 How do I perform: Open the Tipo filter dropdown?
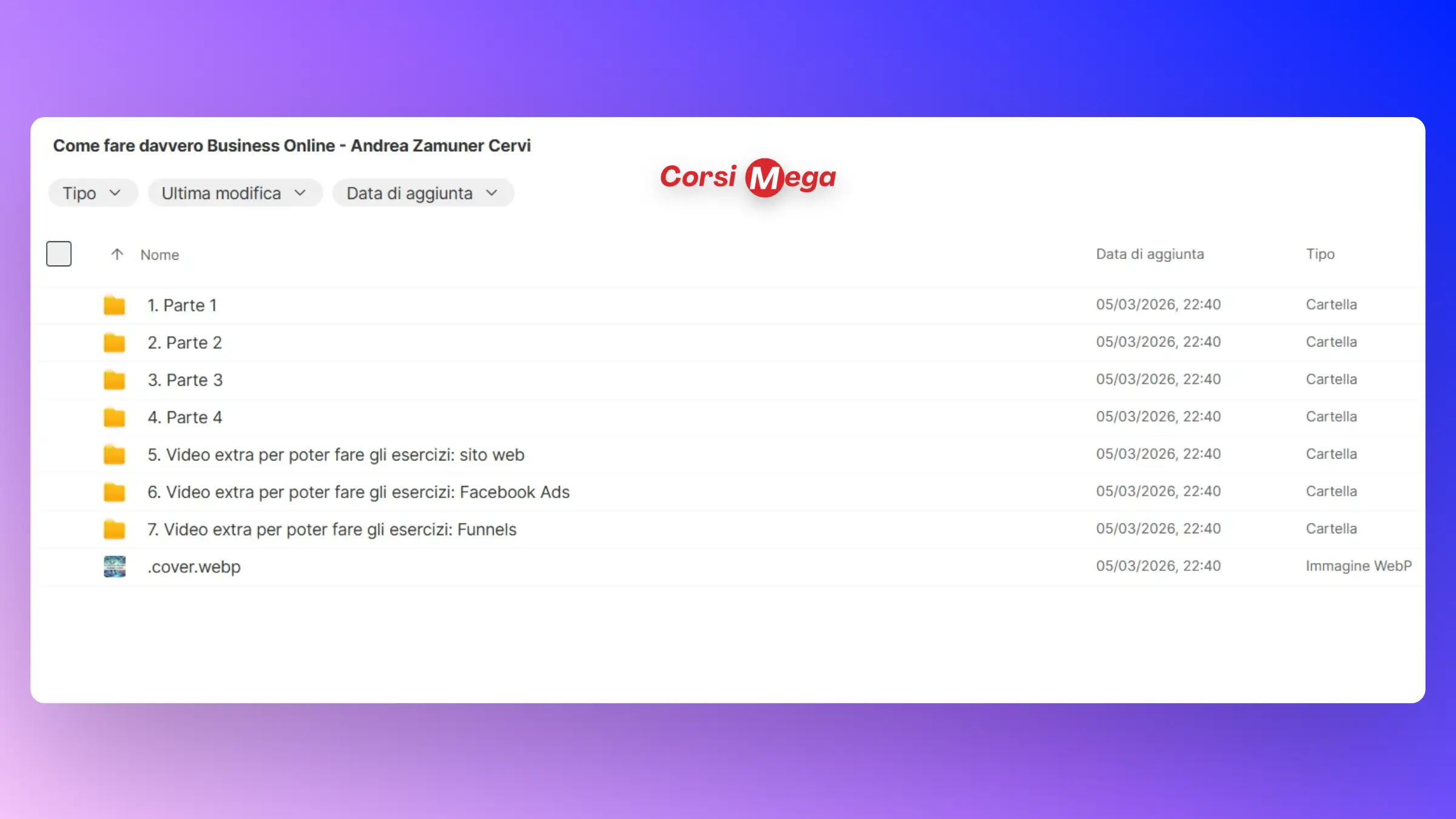click(93, 193)
